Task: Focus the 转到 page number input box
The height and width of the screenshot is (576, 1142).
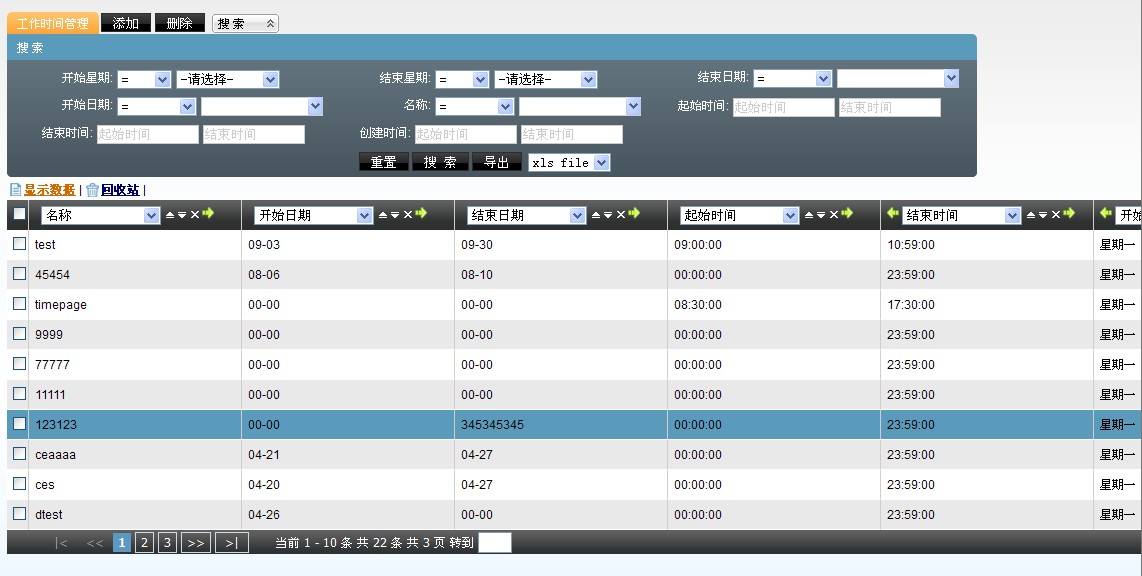Action: pyautogui.click(x=494, y=543)
